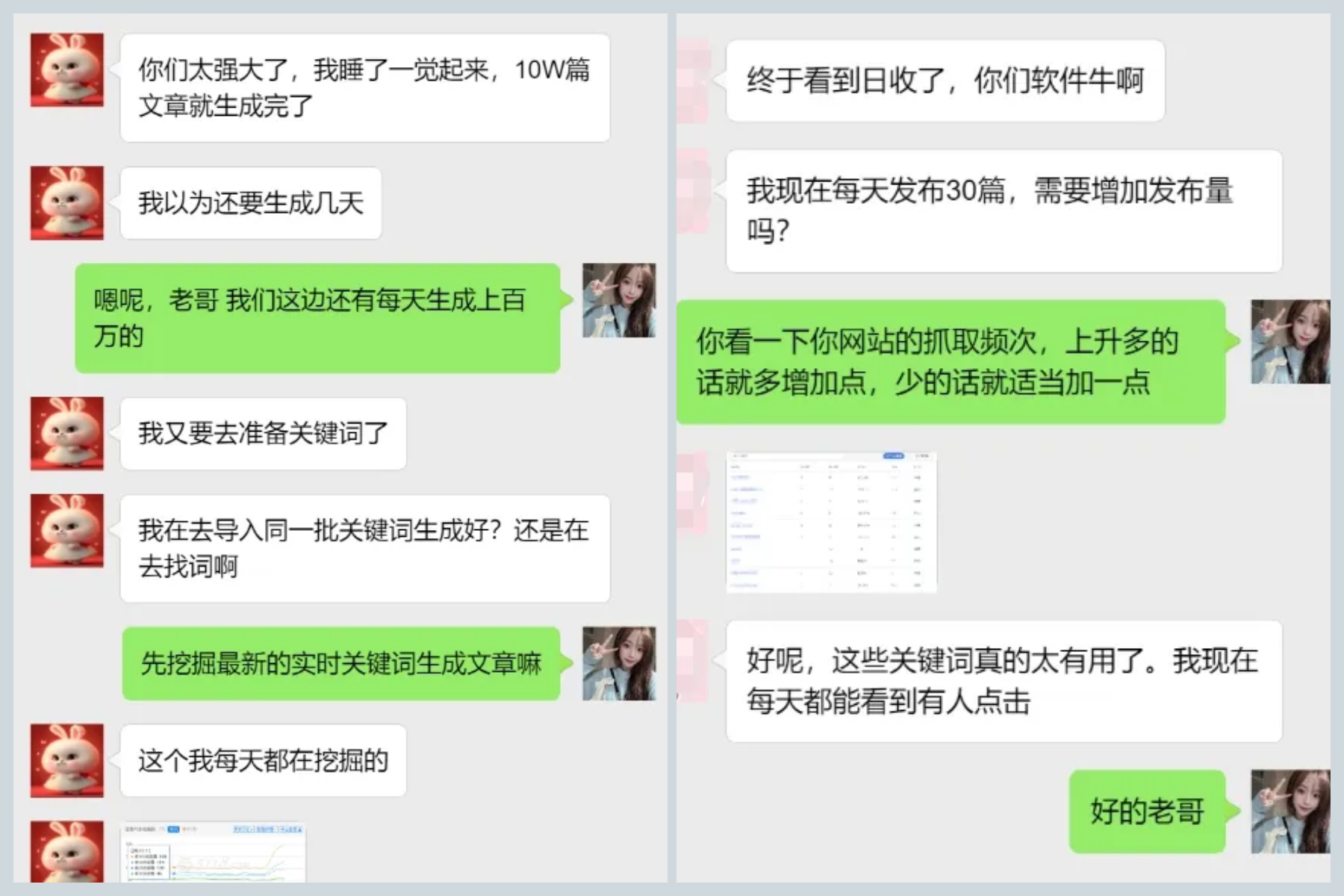Click the rabbit avatar beside '我又要去准备关键词了'

pos(67,434)
